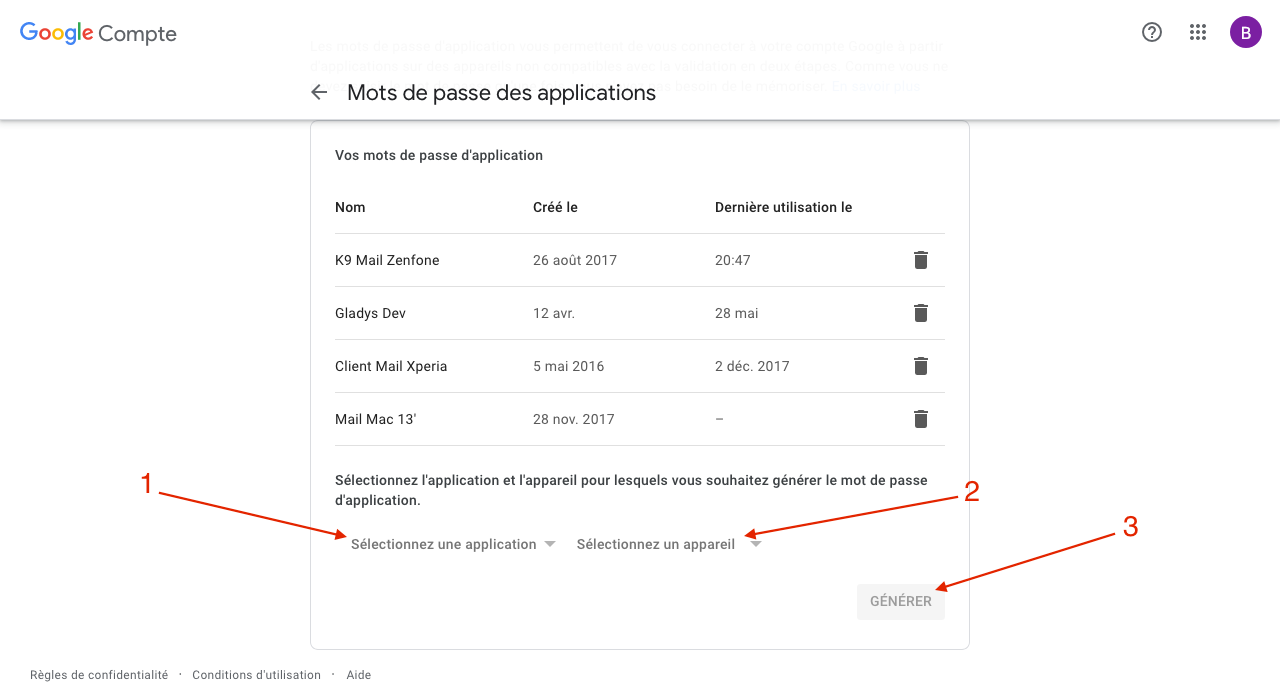Expand the application selector chevron
The height and width of the screenshot is (698, 1280).
tap(550, 544)
